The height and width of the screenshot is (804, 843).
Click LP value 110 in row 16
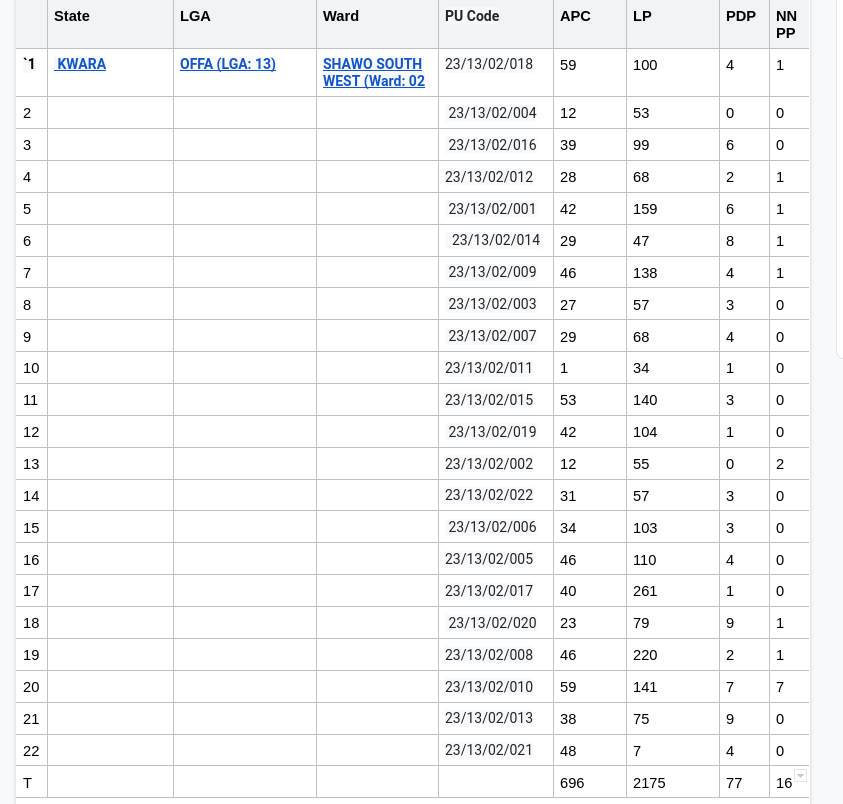(645, 560)
